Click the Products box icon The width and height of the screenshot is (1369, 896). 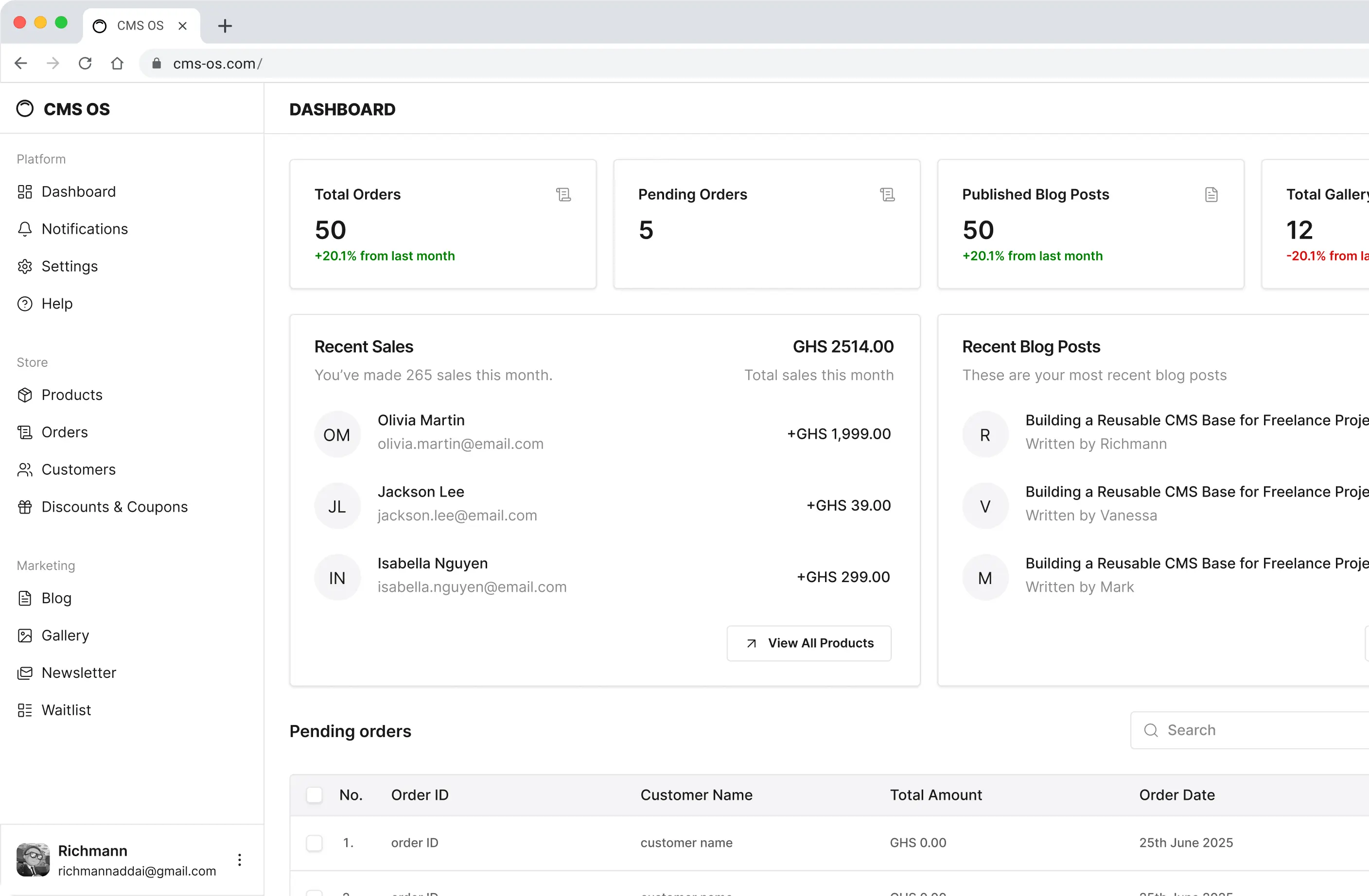click(x=25, y=395)
